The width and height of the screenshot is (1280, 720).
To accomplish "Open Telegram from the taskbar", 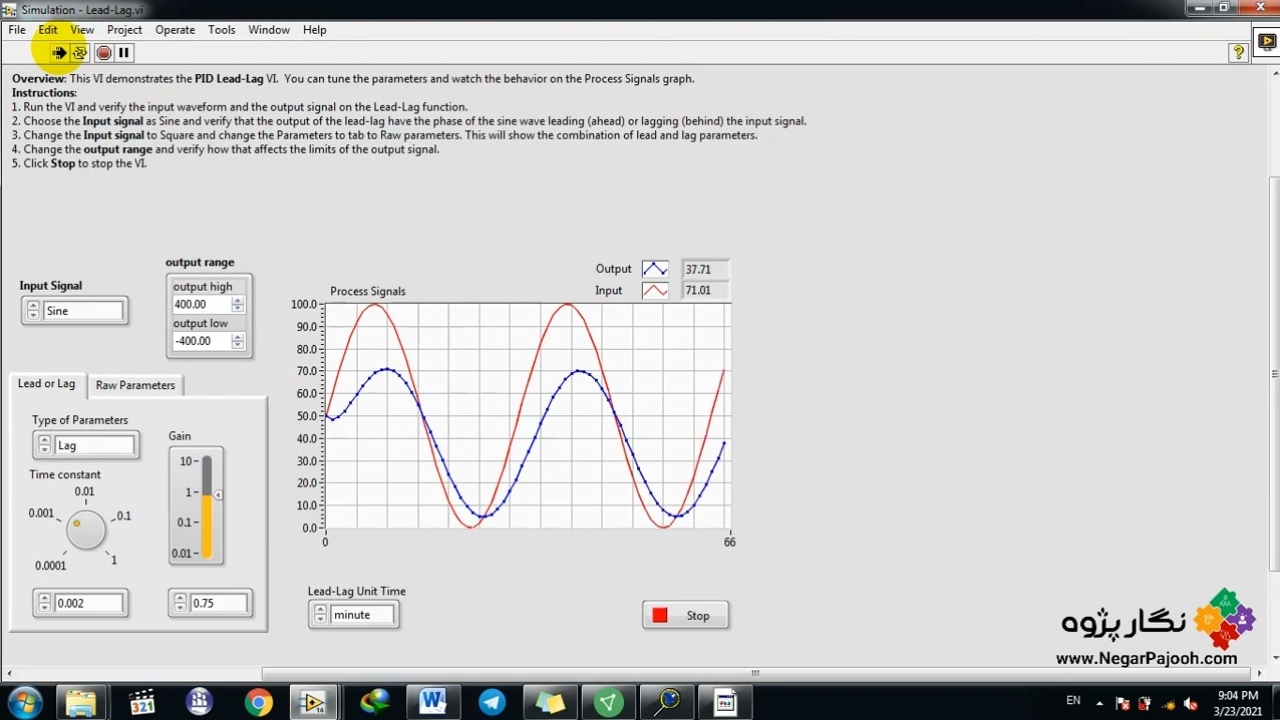I will point(492,702).
